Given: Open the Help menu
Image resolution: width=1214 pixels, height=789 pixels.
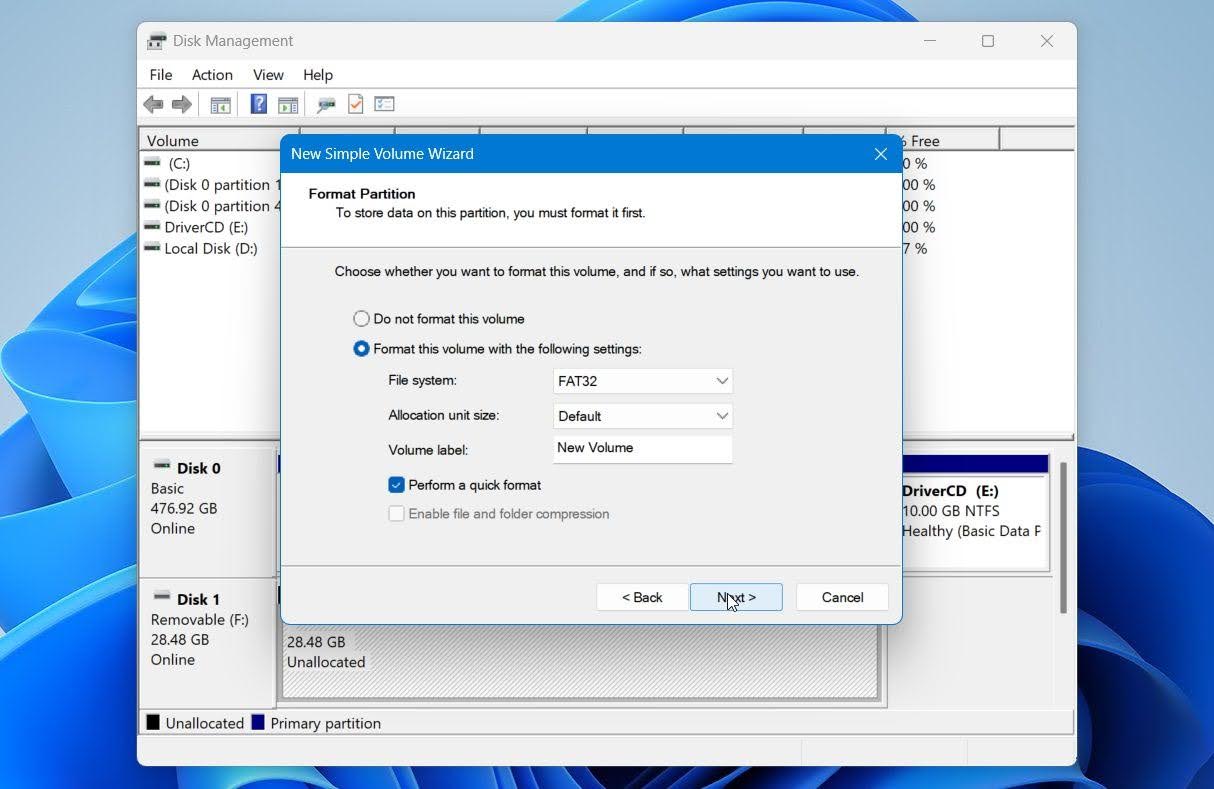Looking at the screenshot, I should point(318,75).
